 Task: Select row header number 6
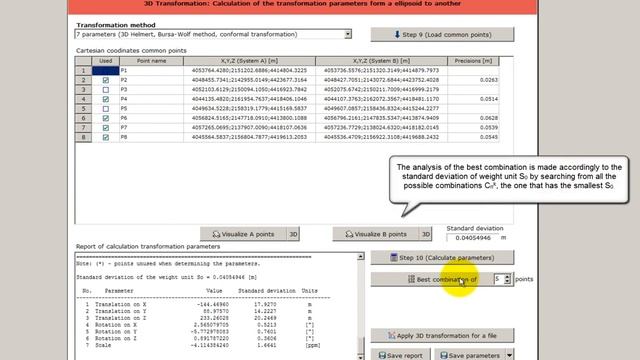[84, 118]
